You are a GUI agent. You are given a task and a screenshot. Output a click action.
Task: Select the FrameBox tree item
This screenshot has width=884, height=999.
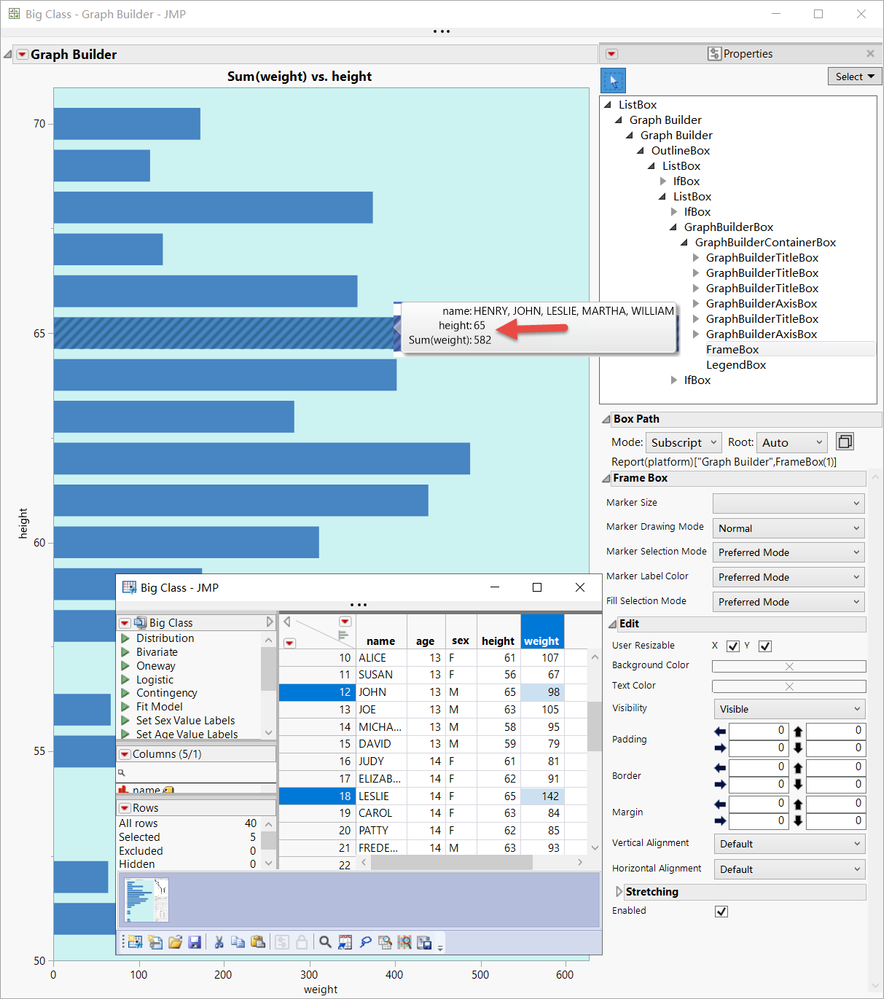point(732,350)
